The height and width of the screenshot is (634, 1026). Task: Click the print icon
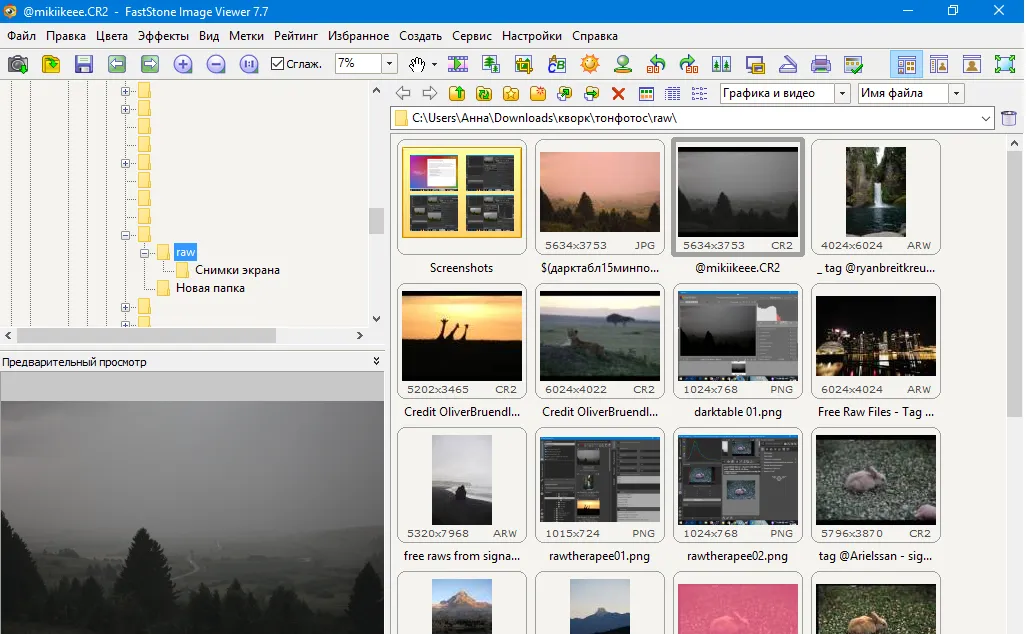821,64
